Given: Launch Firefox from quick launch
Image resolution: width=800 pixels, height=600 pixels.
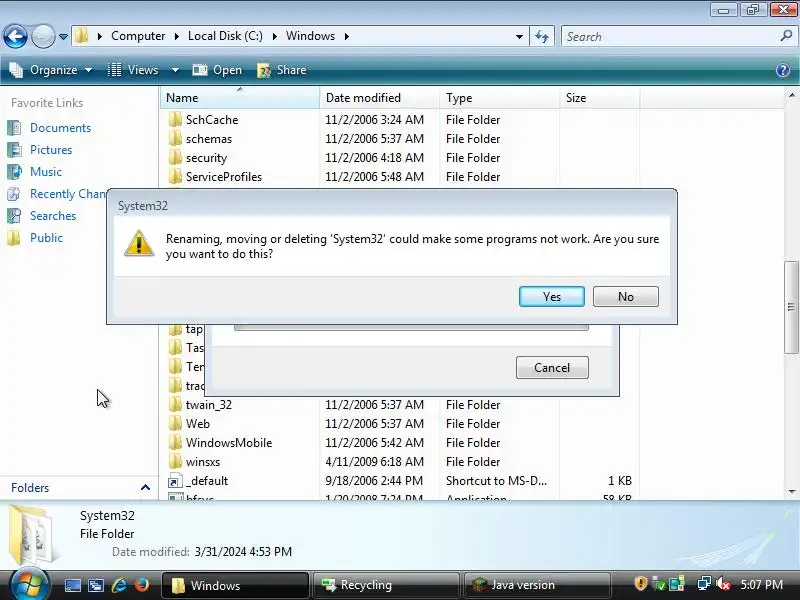Looking at the screenshot, I should point(142,585).
